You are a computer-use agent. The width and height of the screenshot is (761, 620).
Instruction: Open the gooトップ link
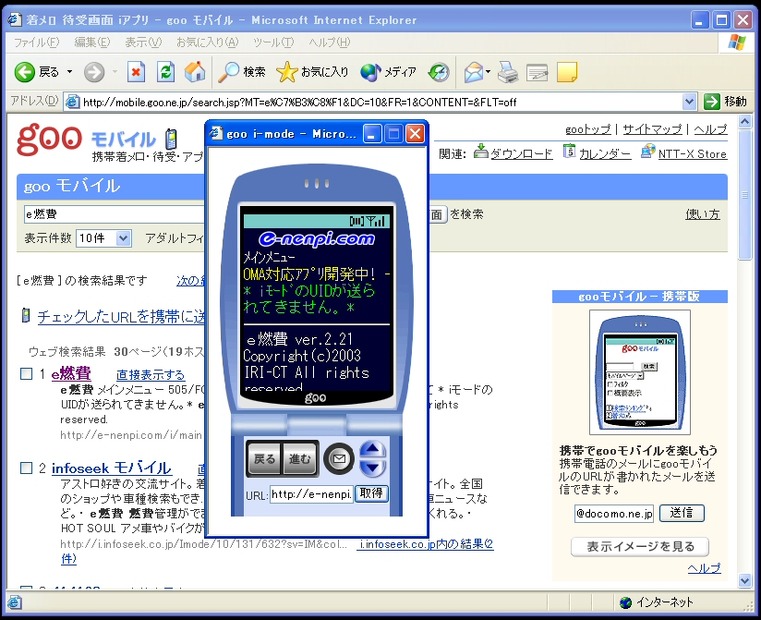[x=588, y=129]
